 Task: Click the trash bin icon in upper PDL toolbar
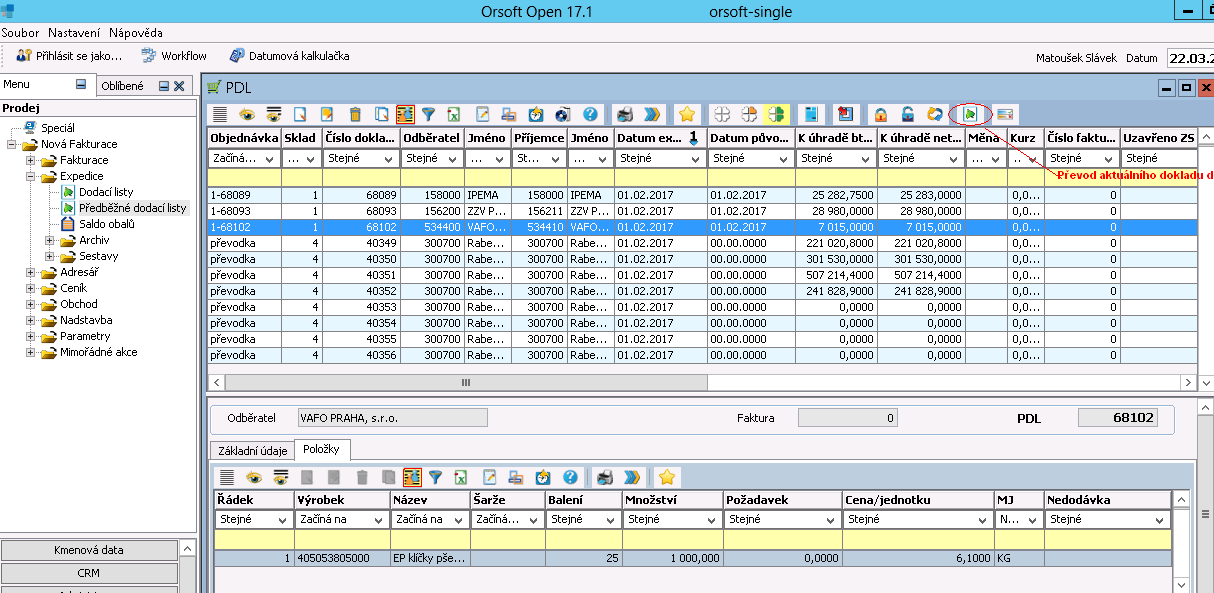tap(354, 114)
